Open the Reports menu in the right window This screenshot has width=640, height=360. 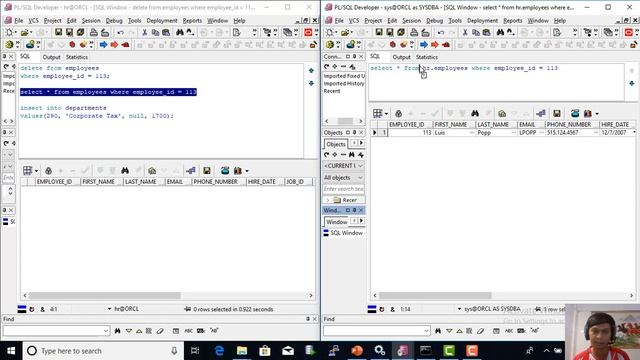pos(512,20)
